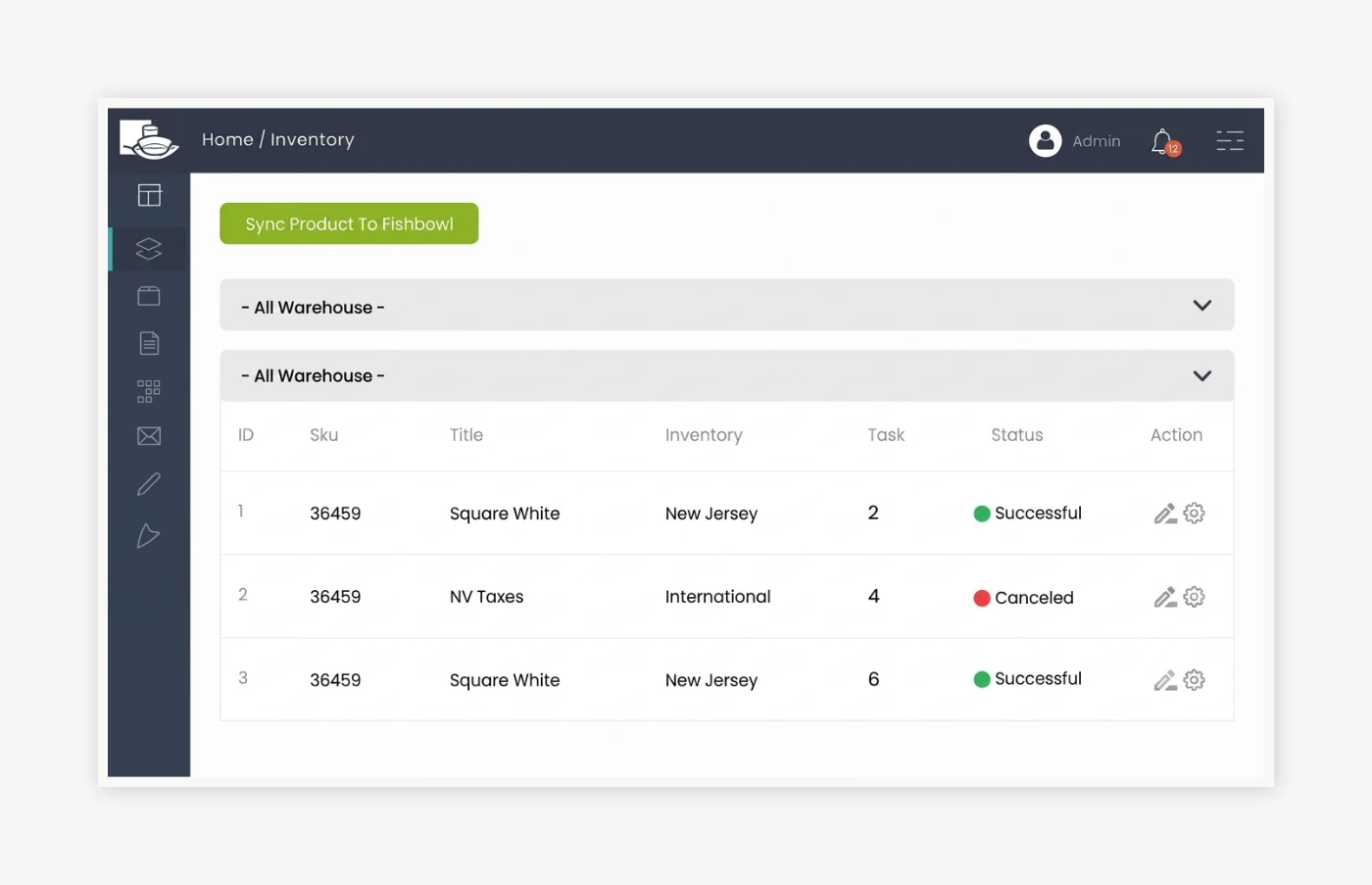
Task: Open the settings sliders menu icon
Action: point(1230,141)
